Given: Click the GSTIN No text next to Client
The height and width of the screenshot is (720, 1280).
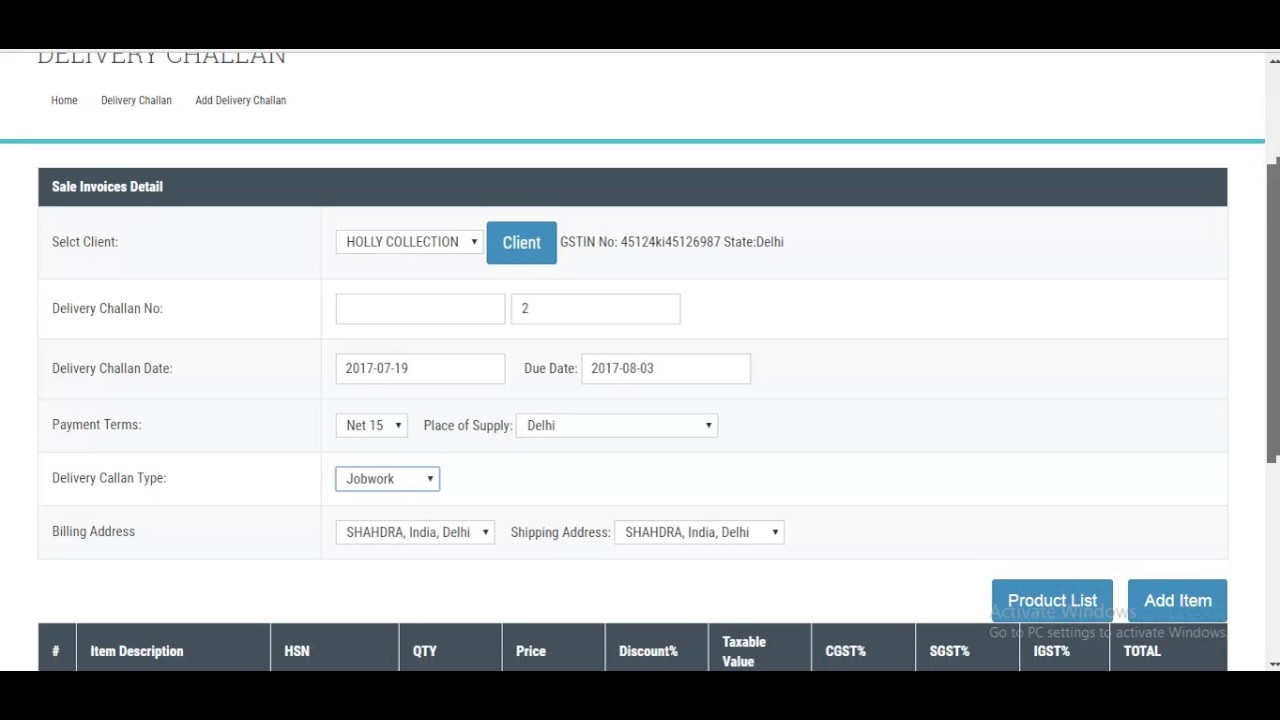Looking at the screenshot, I should (x=672, y=242).
